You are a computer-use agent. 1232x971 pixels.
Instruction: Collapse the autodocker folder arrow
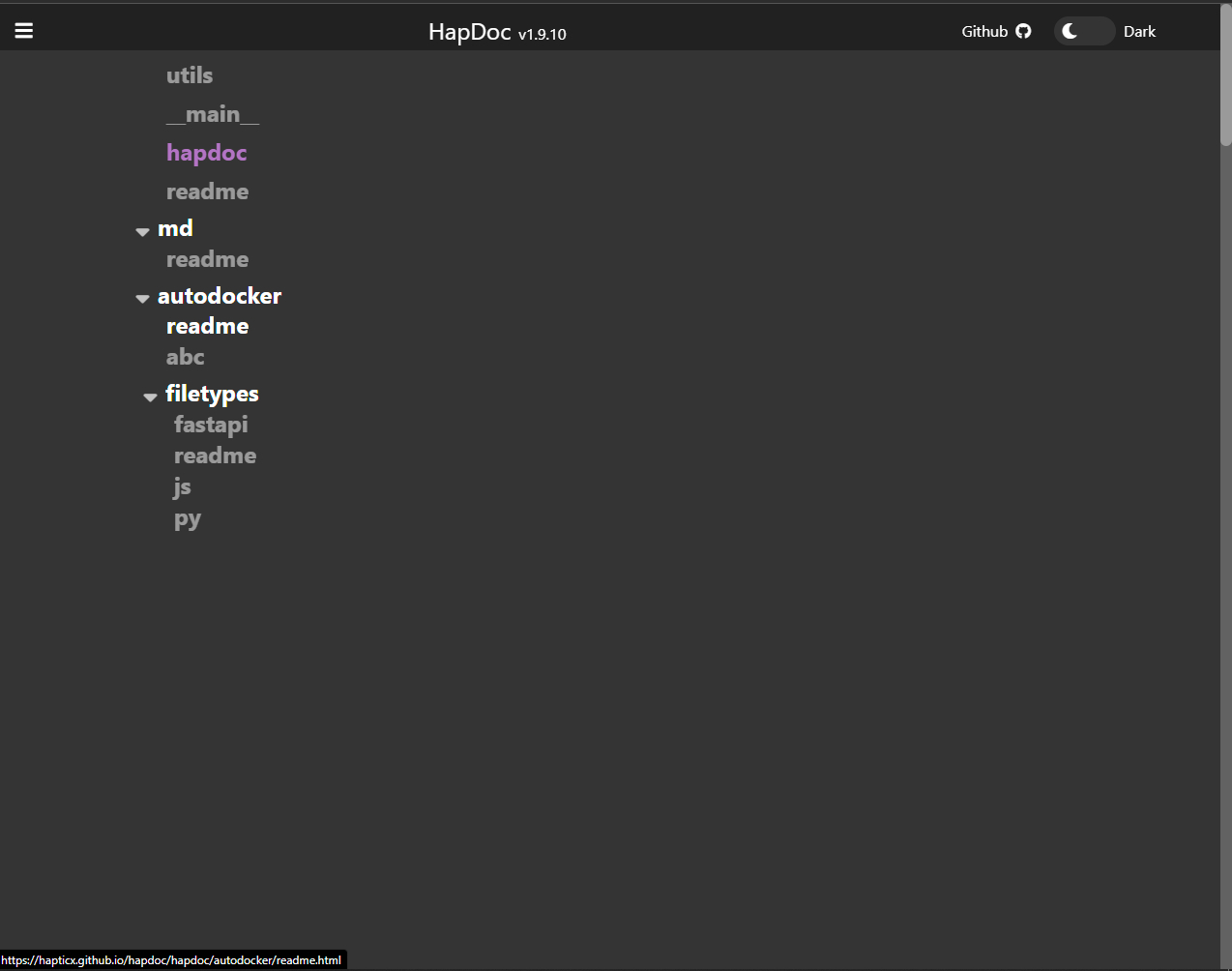point(142,299)
